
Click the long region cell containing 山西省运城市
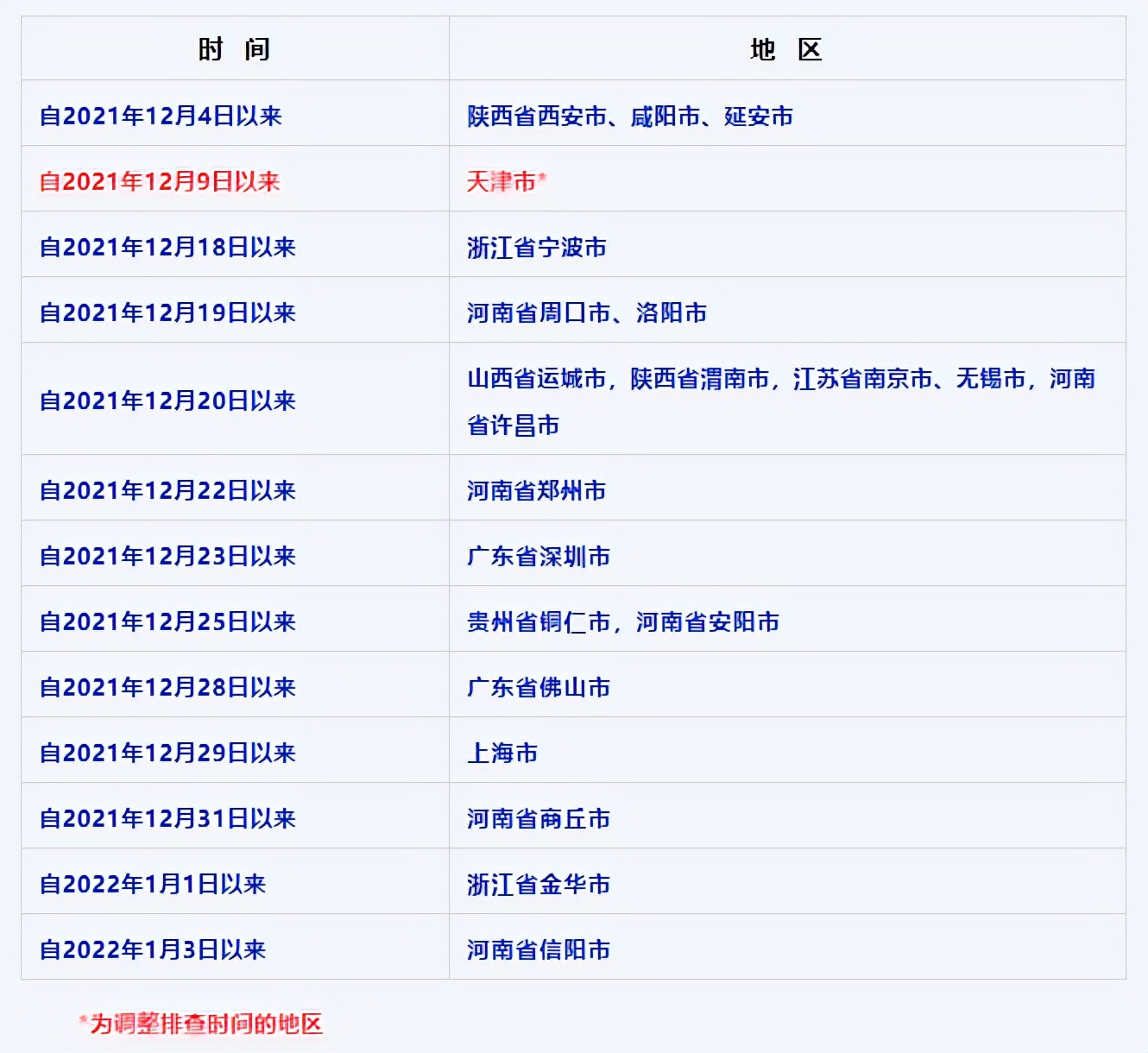777,400
